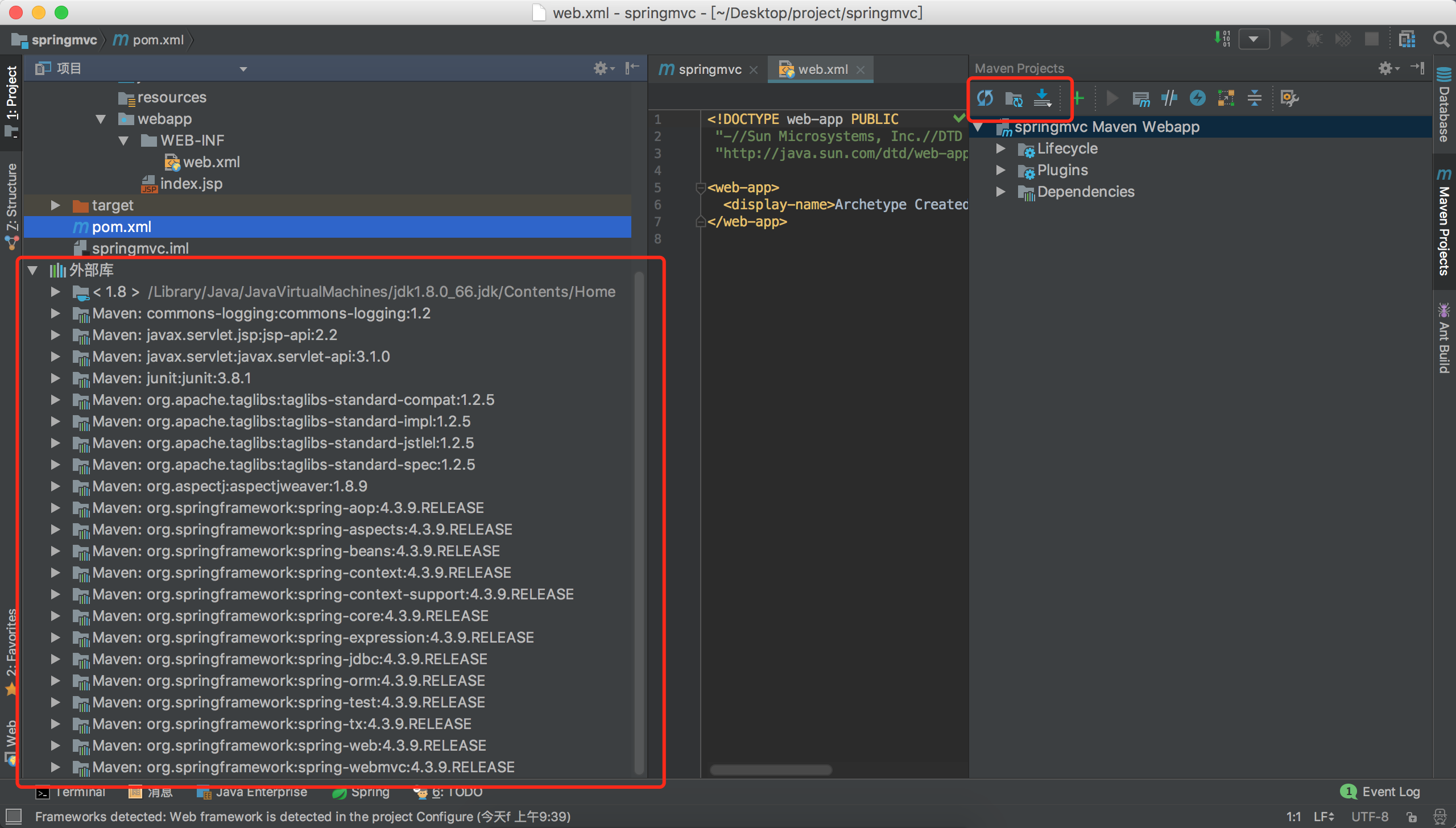1456x828 pixels.
Task: Open the 2: Favorites side tab
Action: click(x=11, y=652)
